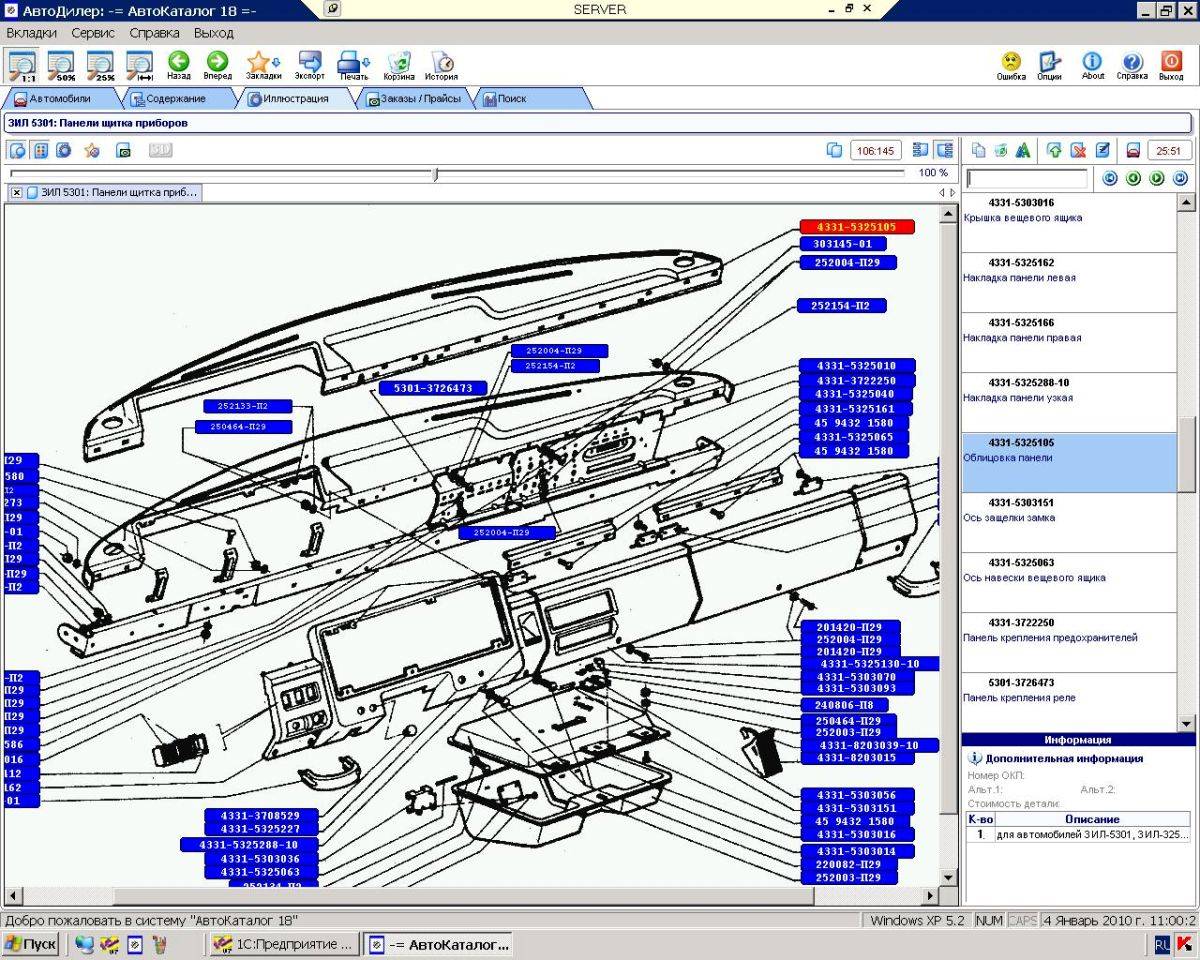The image size is (1200, 960).
Task: Open the Выход menu
Action: 214,33
